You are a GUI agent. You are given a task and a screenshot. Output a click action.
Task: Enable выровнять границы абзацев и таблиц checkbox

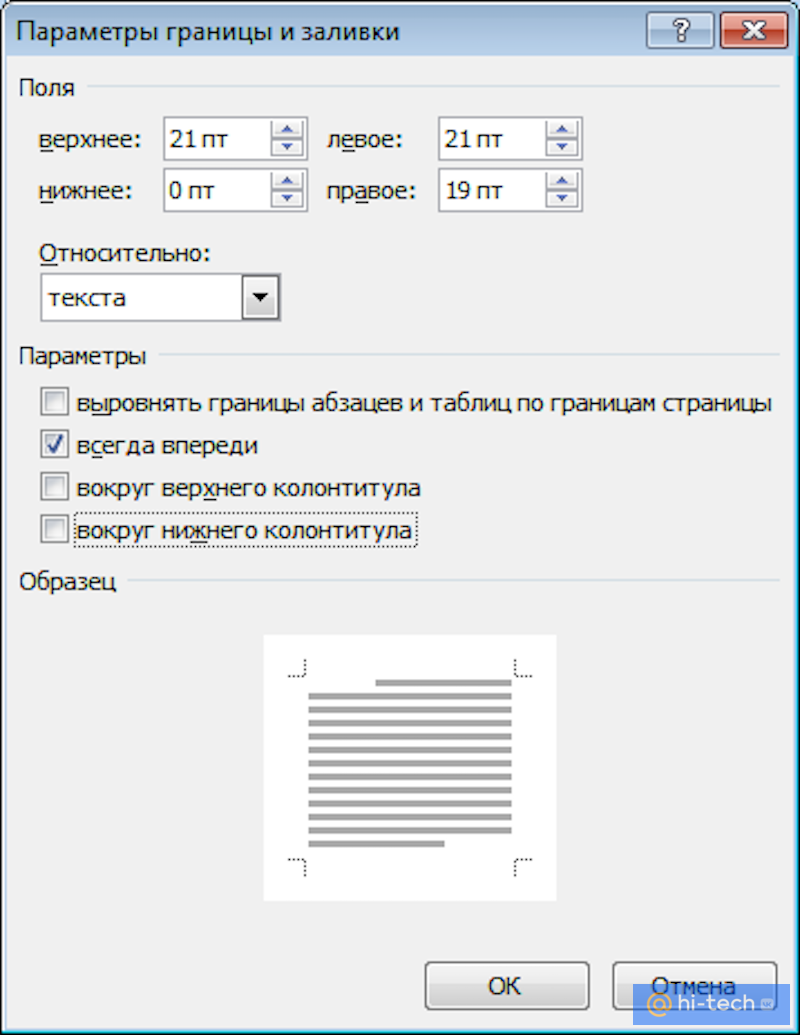[x=54, y=401]
